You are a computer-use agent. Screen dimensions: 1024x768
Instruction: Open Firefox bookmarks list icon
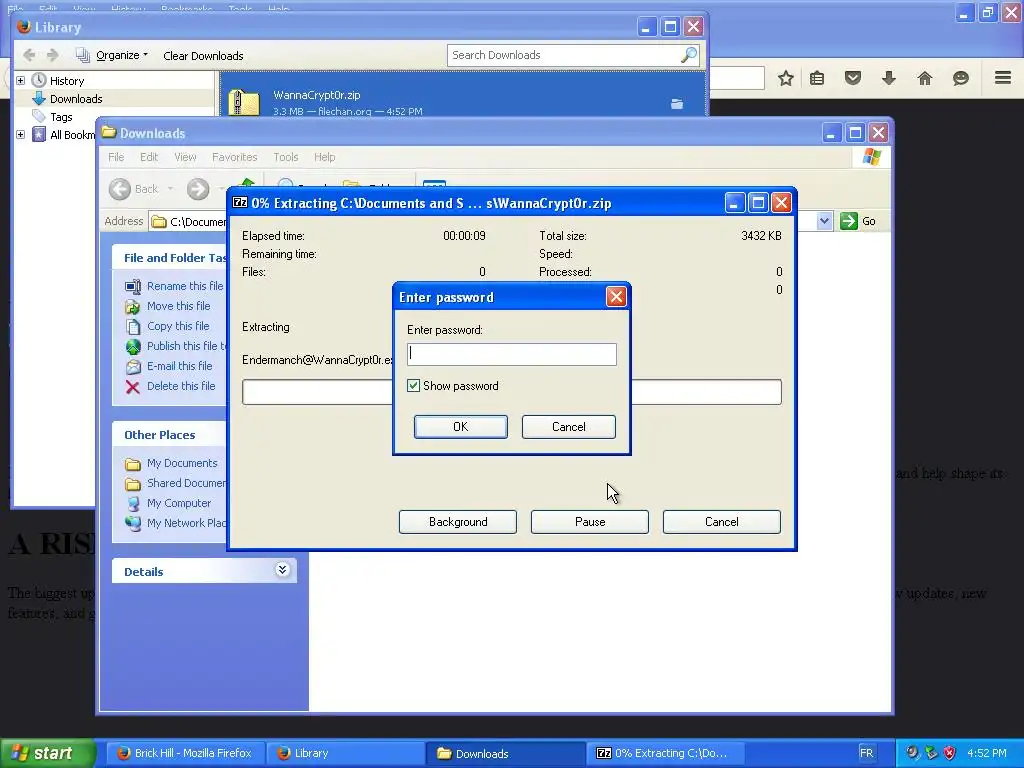point(817,78)
